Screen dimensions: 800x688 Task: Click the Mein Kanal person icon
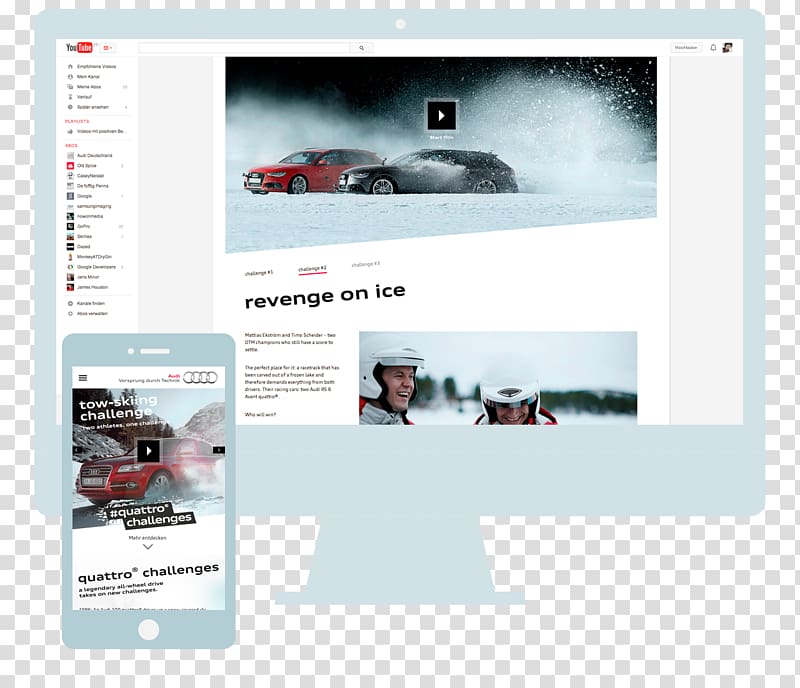pos(70,77)
